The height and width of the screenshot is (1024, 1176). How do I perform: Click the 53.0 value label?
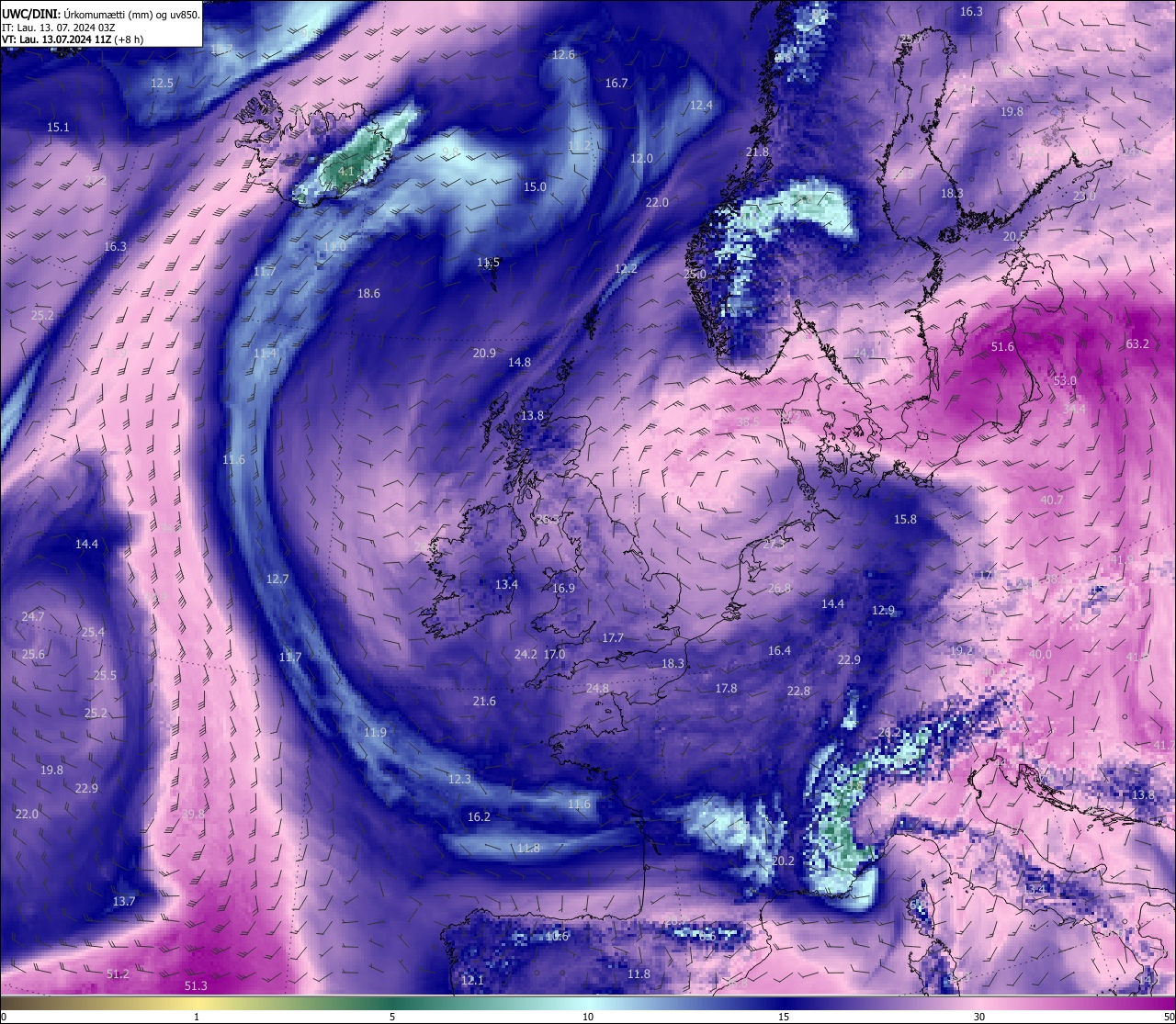pyautogui.click(x=1065, y=380)
